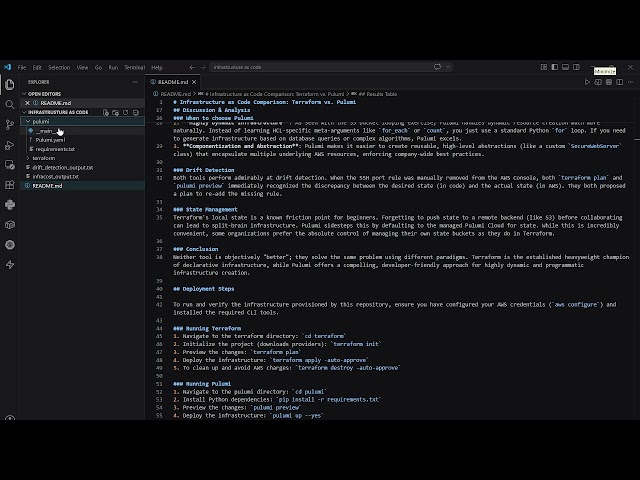The width and height of the screenshot is (640, 480).
Task: Click the command center search box
Action: [331, 67]
